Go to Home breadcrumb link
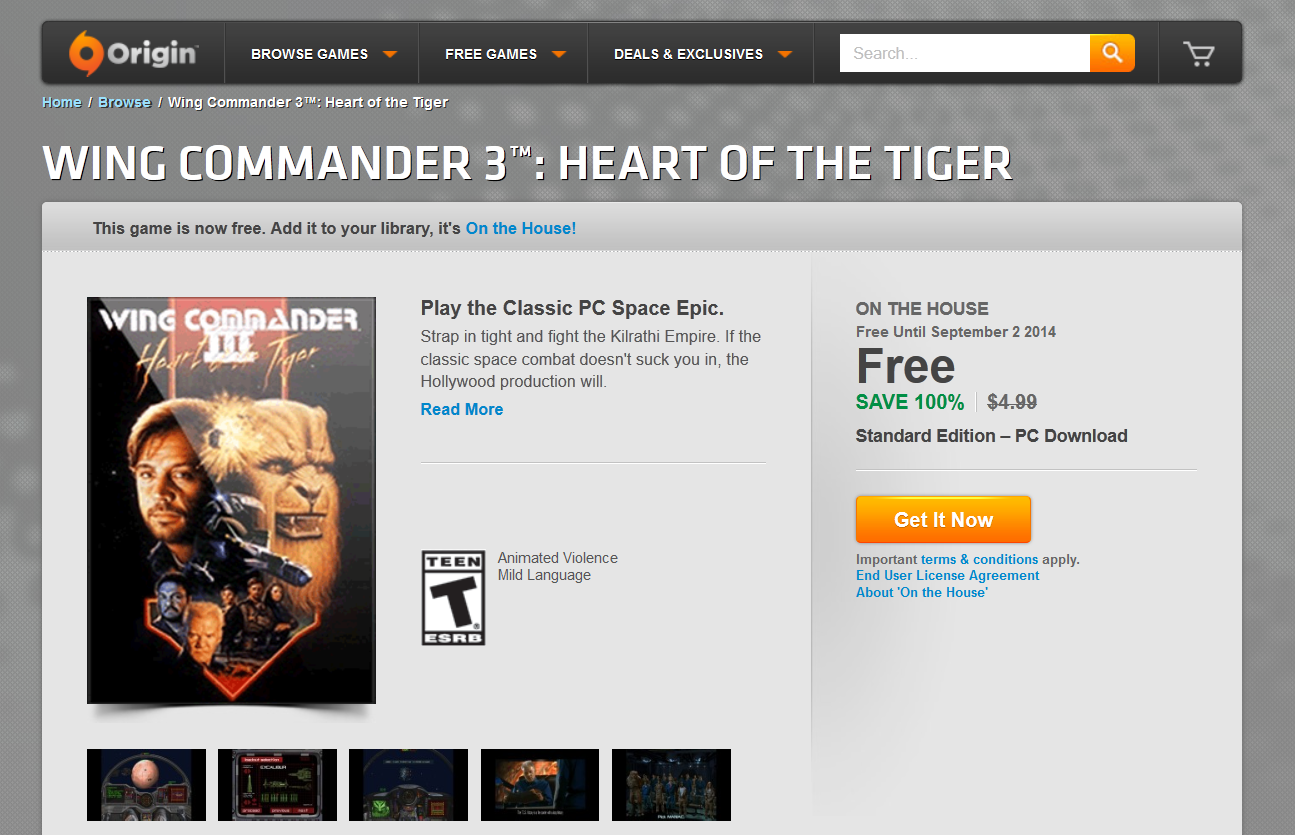 click(x=62, y=102)
